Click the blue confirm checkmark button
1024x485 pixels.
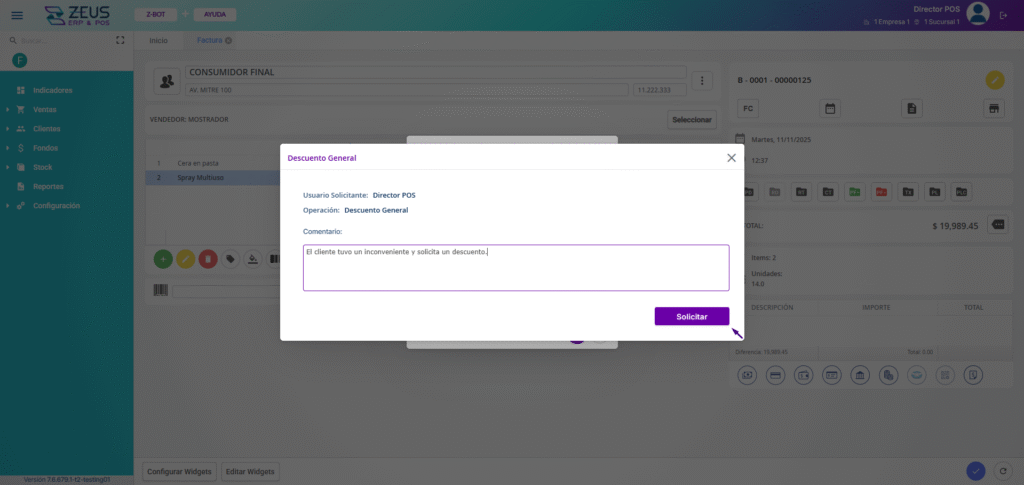point(975,471)
